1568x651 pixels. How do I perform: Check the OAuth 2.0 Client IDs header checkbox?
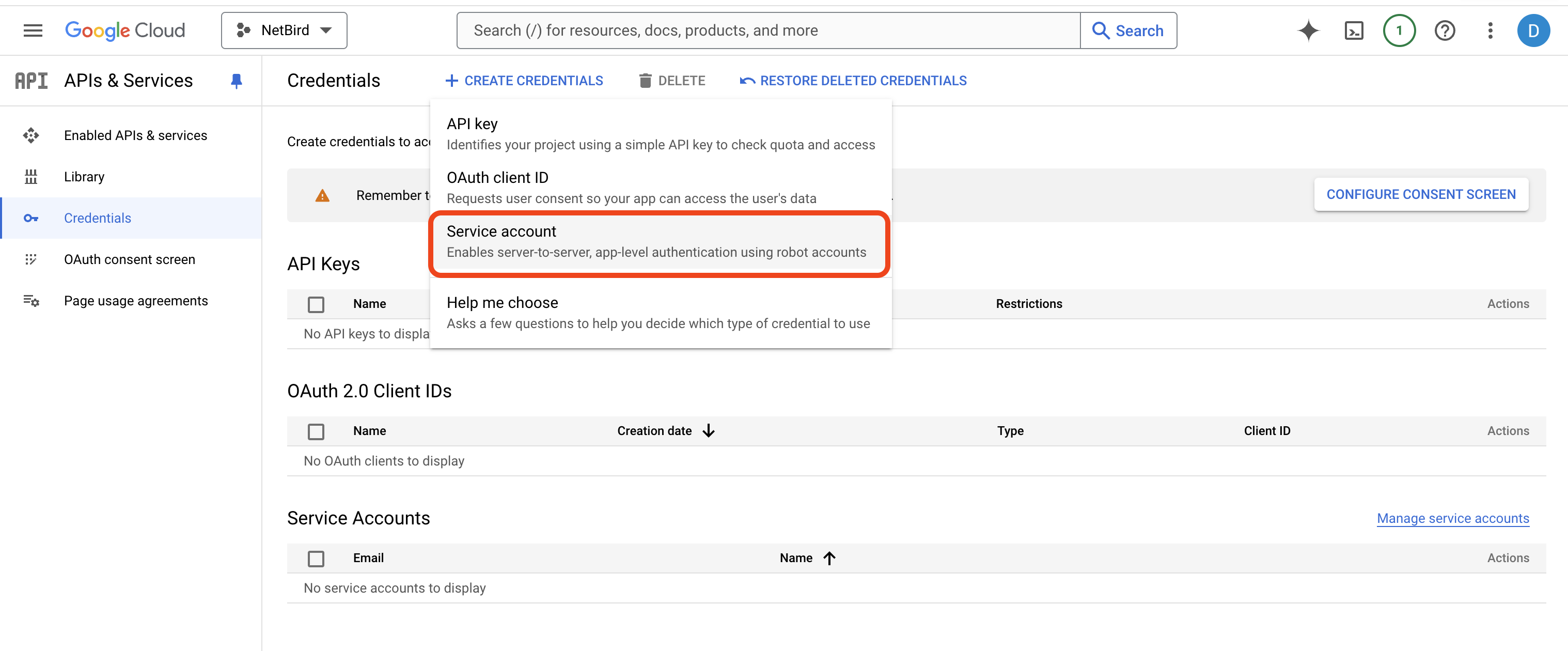click(316, 430)
